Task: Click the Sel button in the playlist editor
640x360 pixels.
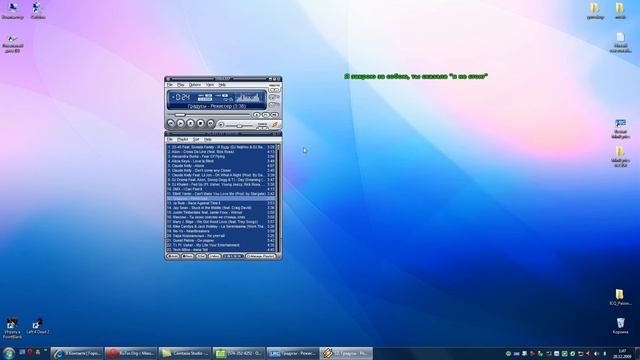Action: pos(201,256)
